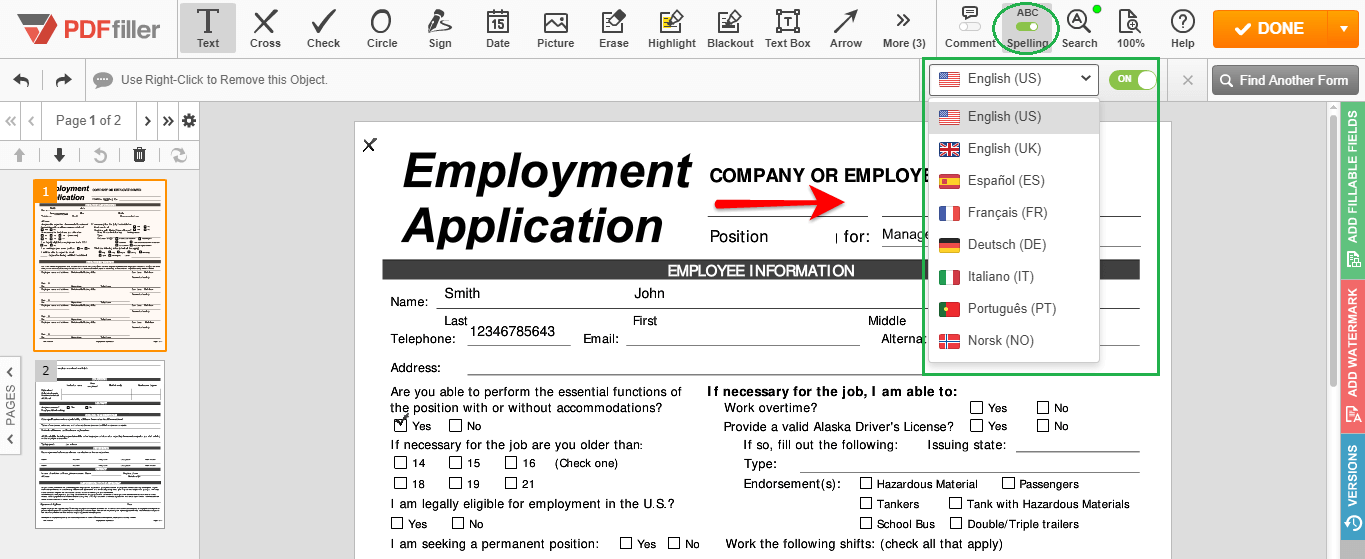1365x559 pixels.
Task: Turn off the spell check ON switch
Action: (x=1132, y=79)
